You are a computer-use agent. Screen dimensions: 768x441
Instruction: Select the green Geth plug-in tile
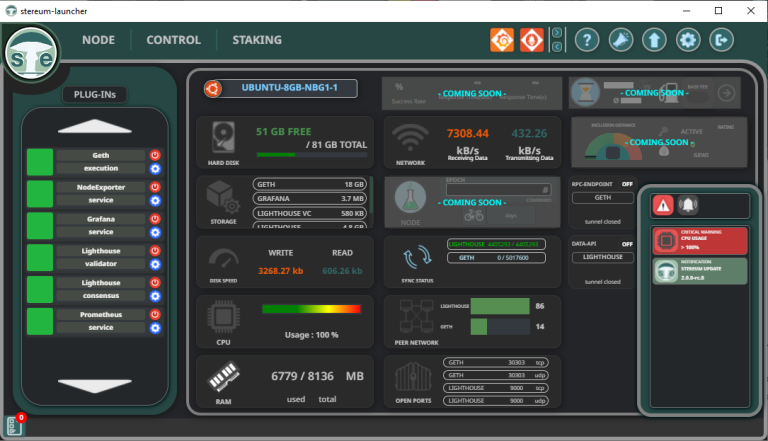40,162
